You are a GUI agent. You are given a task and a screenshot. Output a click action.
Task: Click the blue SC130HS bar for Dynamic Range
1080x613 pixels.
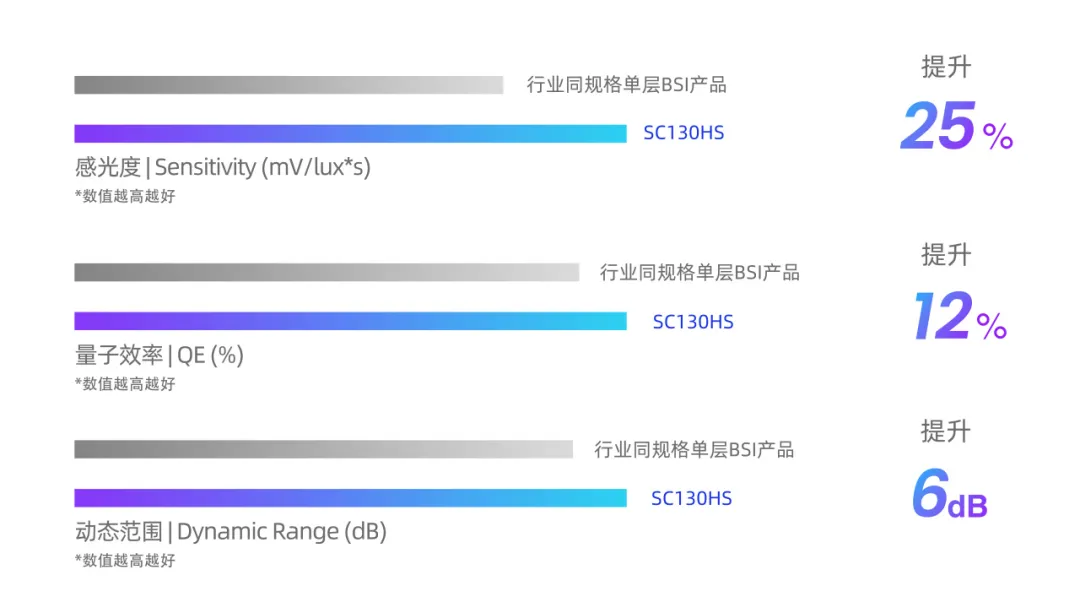[350, 498]
